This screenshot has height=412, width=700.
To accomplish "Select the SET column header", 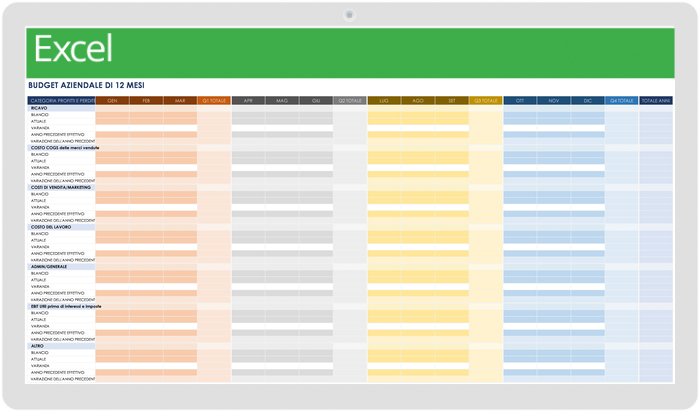I will 452,101.
